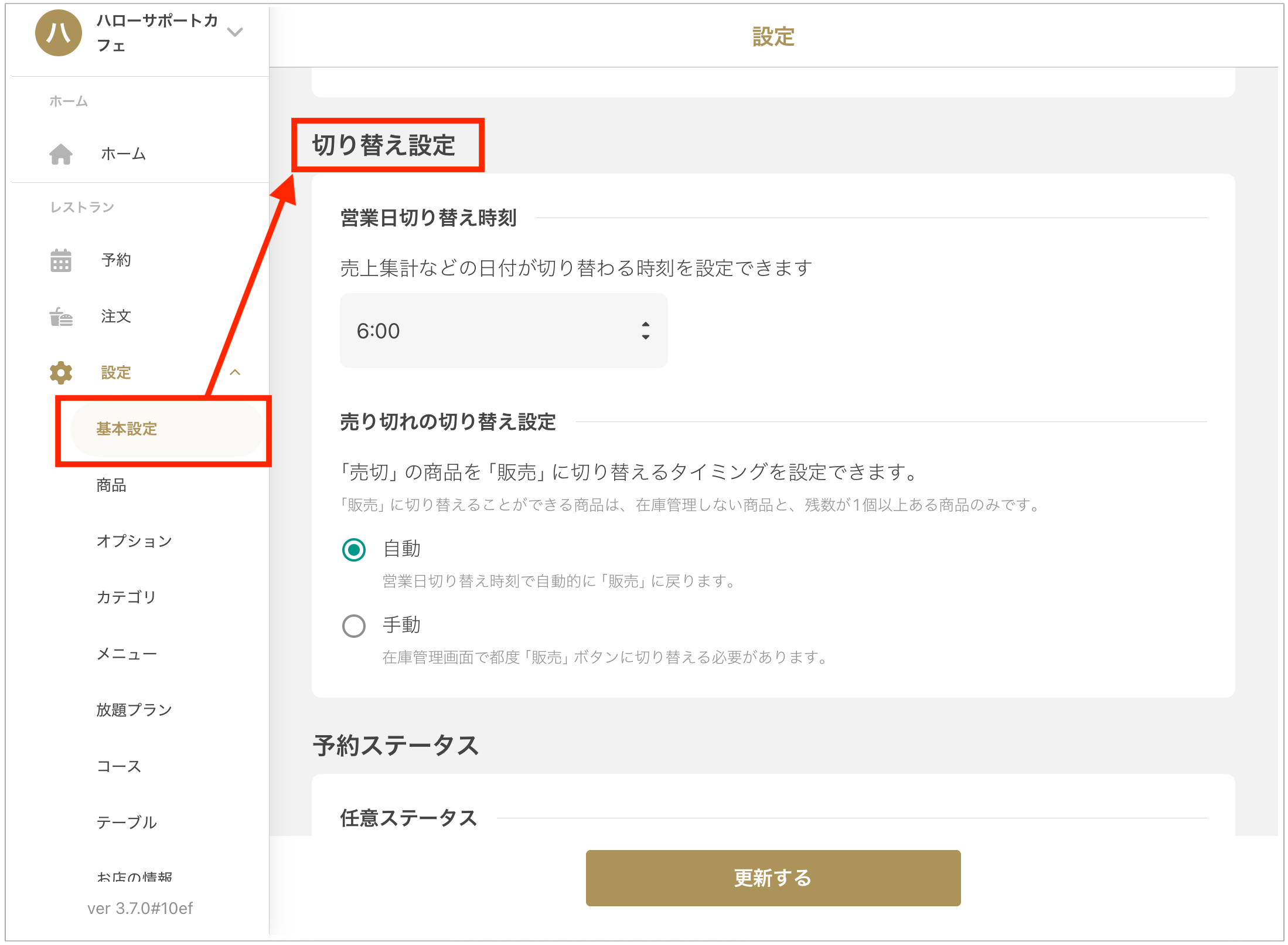Click the reservation calendar icon
This screenshot has width=1288, height=945.
[61, 260]
